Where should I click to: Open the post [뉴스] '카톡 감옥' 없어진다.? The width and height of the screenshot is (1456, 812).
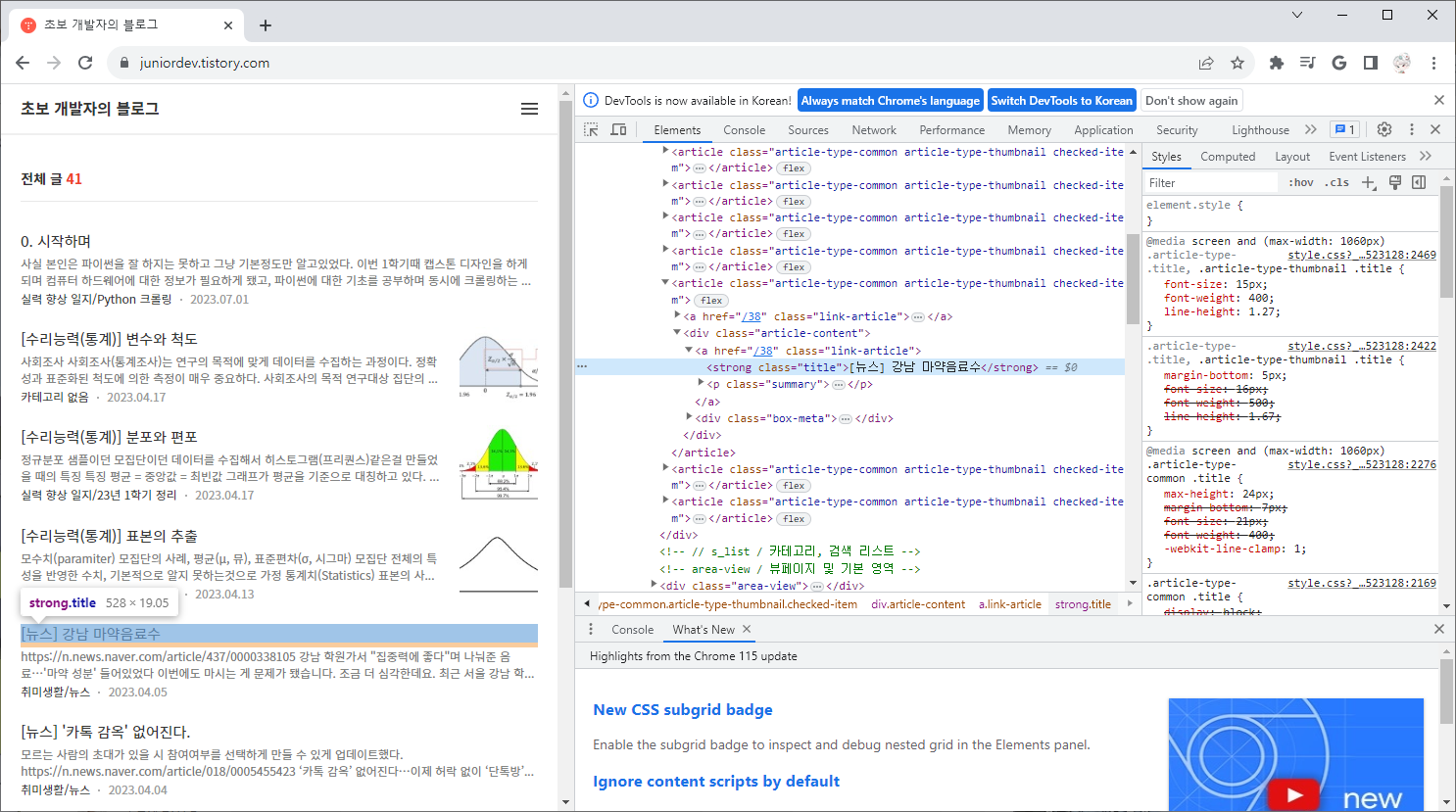(x=106, y=732)
